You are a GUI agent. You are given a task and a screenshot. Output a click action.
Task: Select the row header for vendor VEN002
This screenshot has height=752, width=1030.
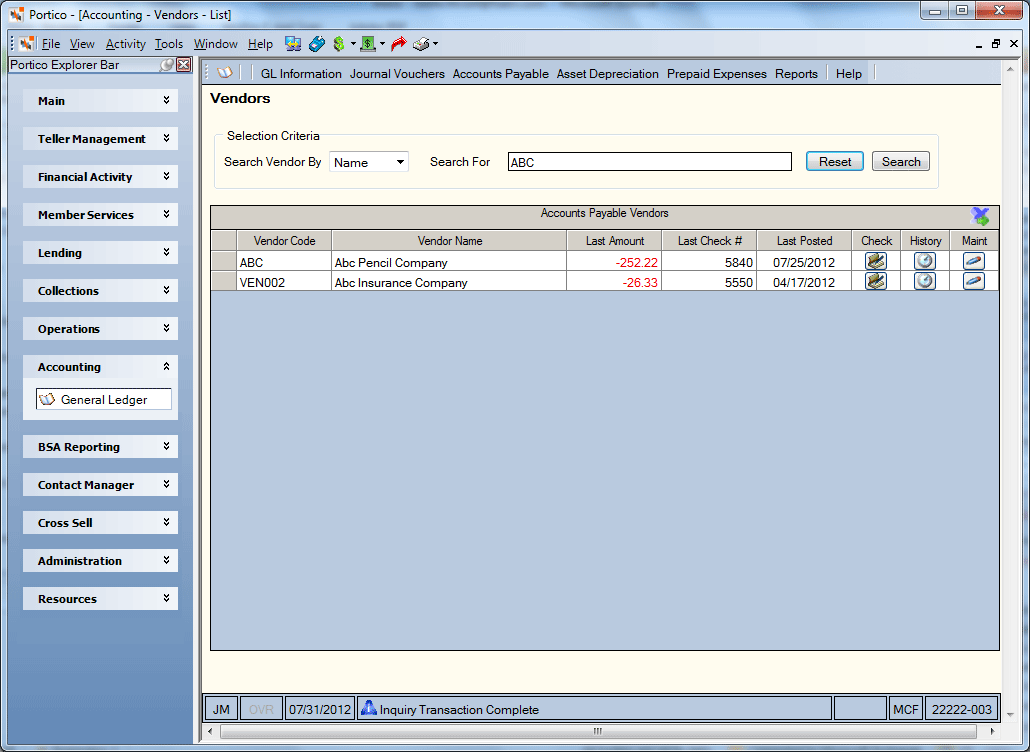[x=223, y=282]
